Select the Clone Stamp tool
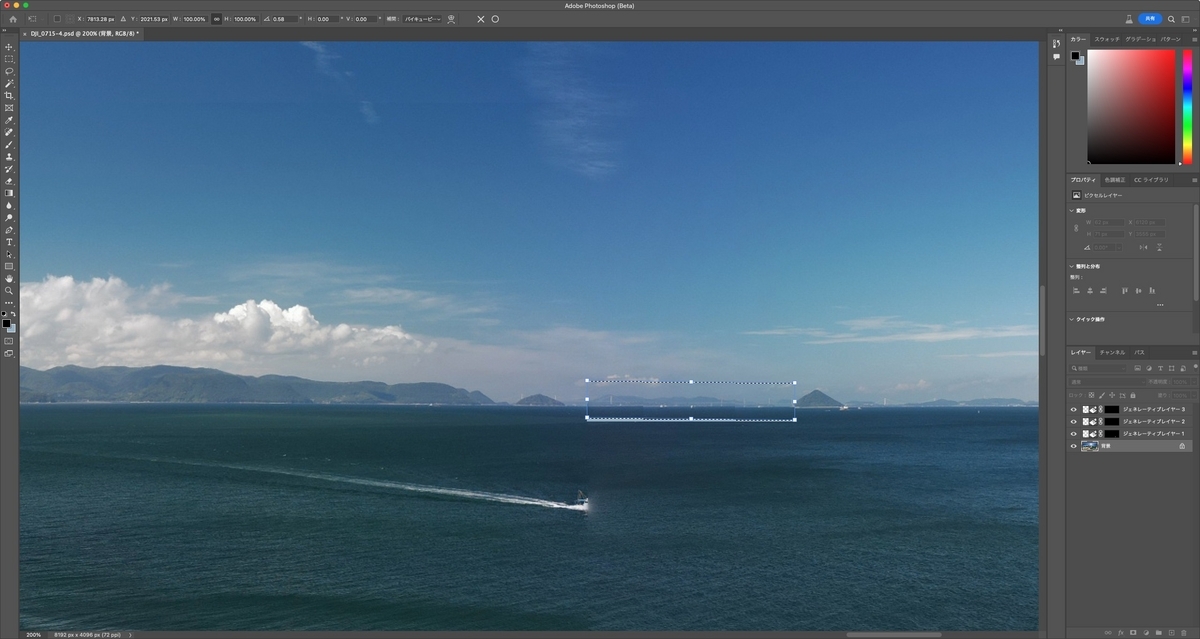The height and width of the screenshot is (639, 1200). [9, 156]
